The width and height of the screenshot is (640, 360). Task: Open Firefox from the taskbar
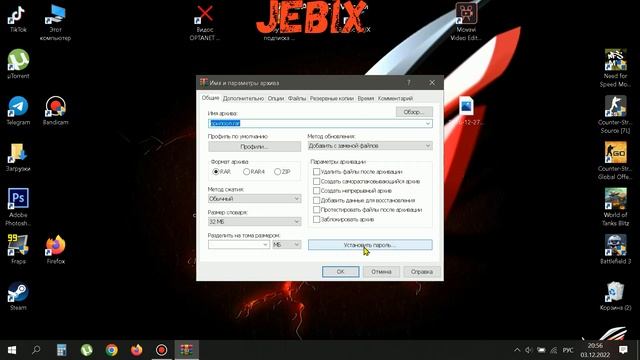[x=136, y=350]
